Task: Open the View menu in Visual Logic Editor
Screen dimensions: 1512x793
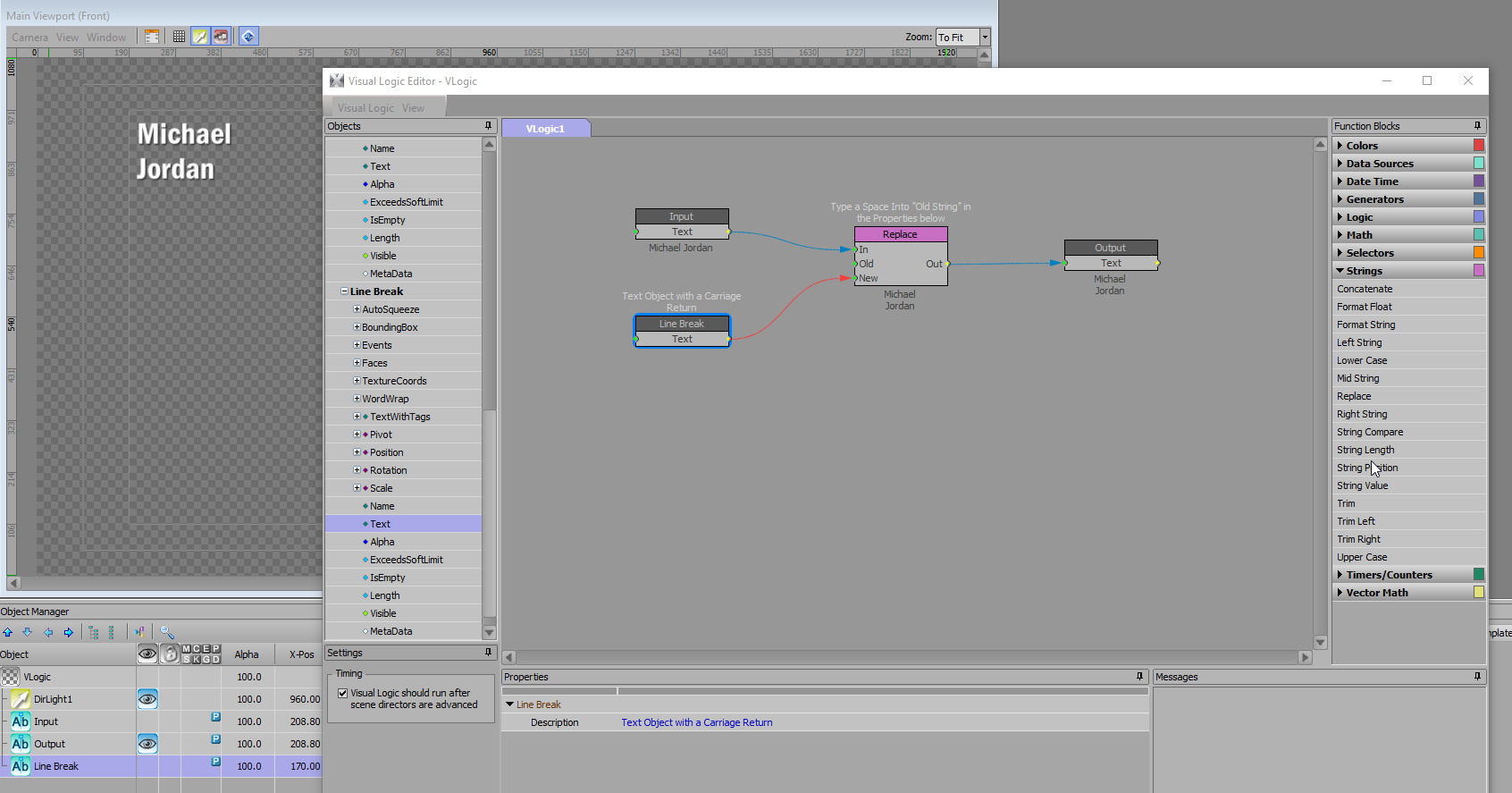Action: (413, 108)
